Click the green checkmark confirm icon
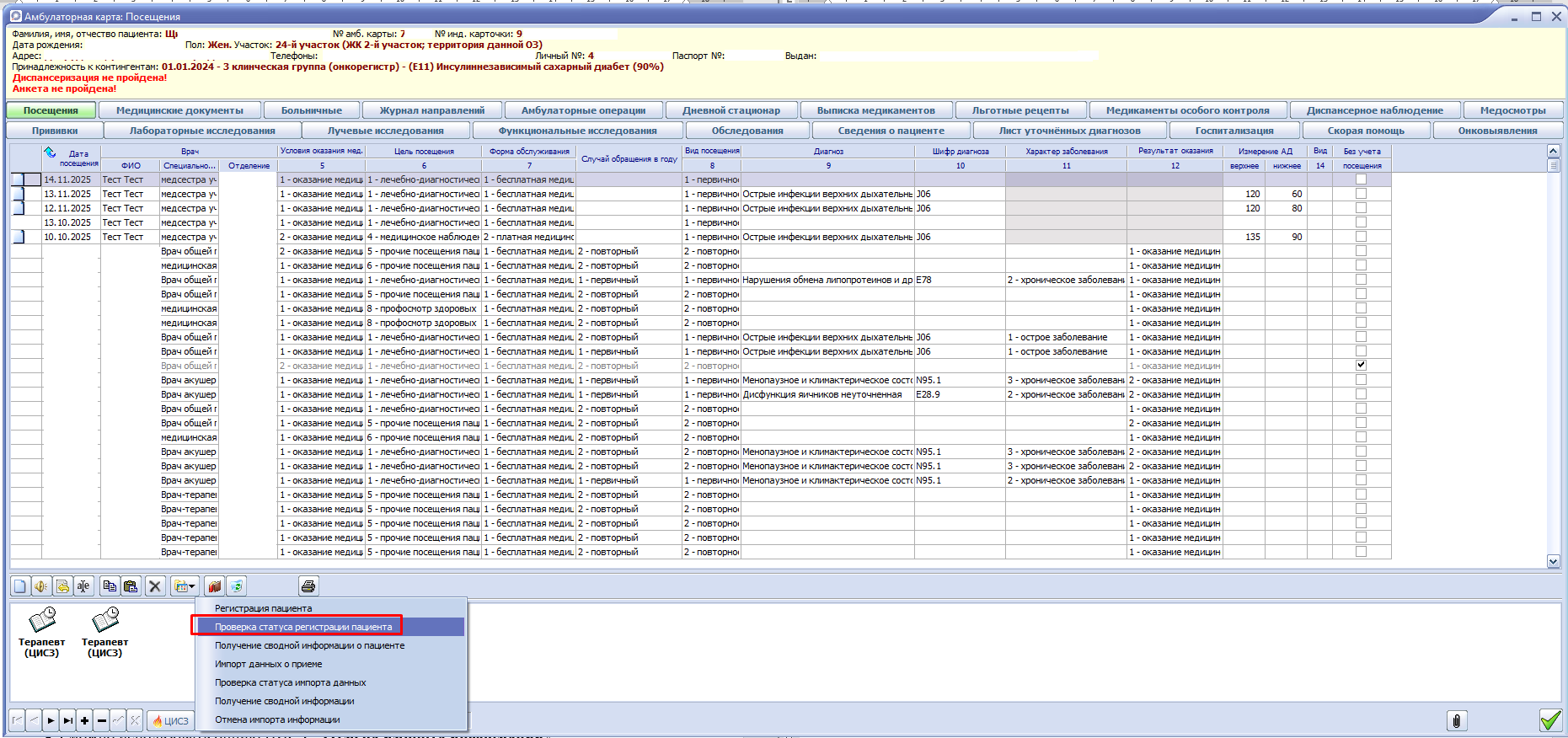Viewport: 1568px width, 738px height. (x=1550, y=720)
